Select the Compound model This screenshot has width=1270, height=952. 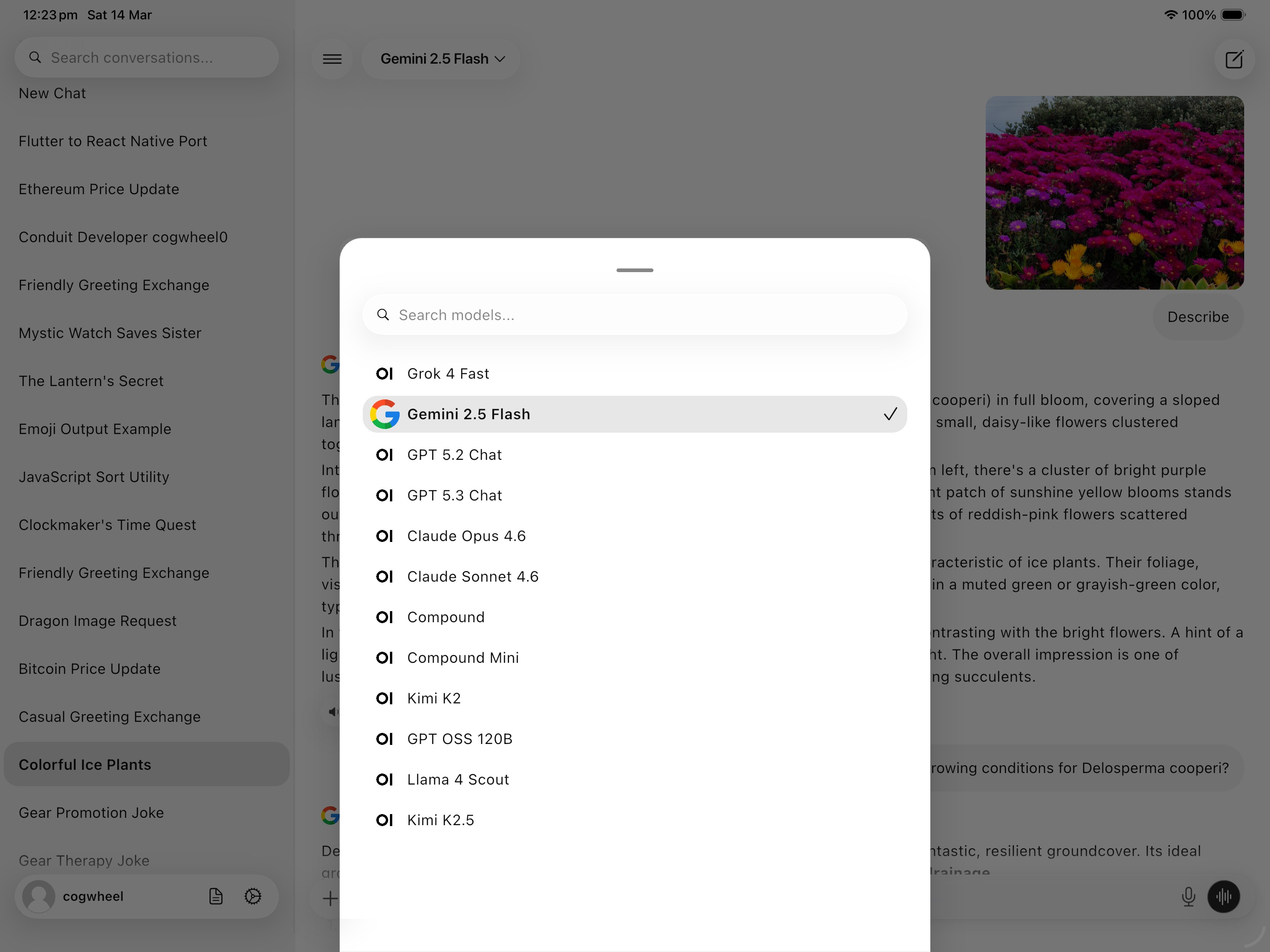pos(635,617)
